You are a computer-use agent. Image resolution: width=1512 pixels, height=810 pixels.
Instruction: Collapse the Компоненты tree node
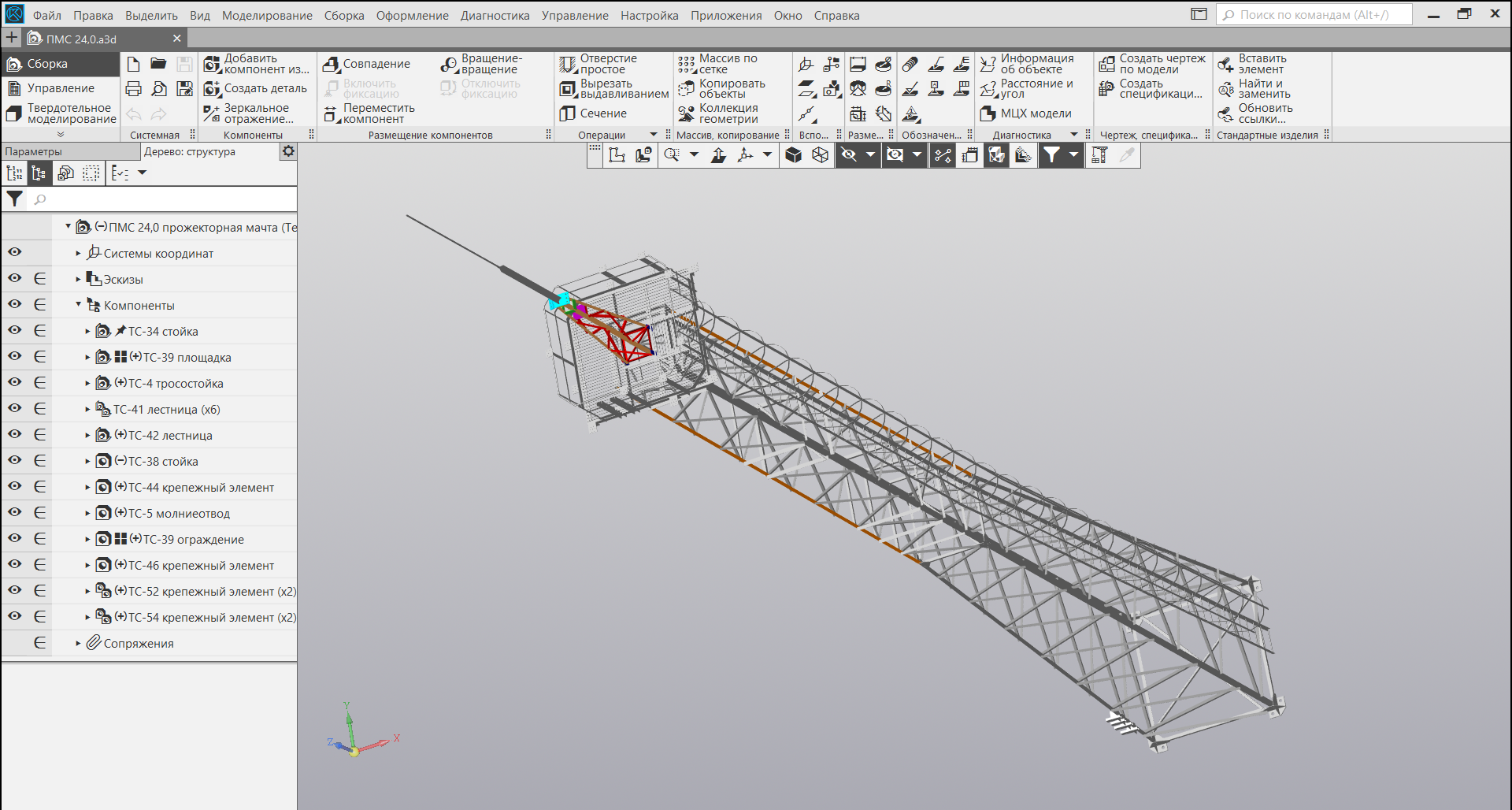78,304
